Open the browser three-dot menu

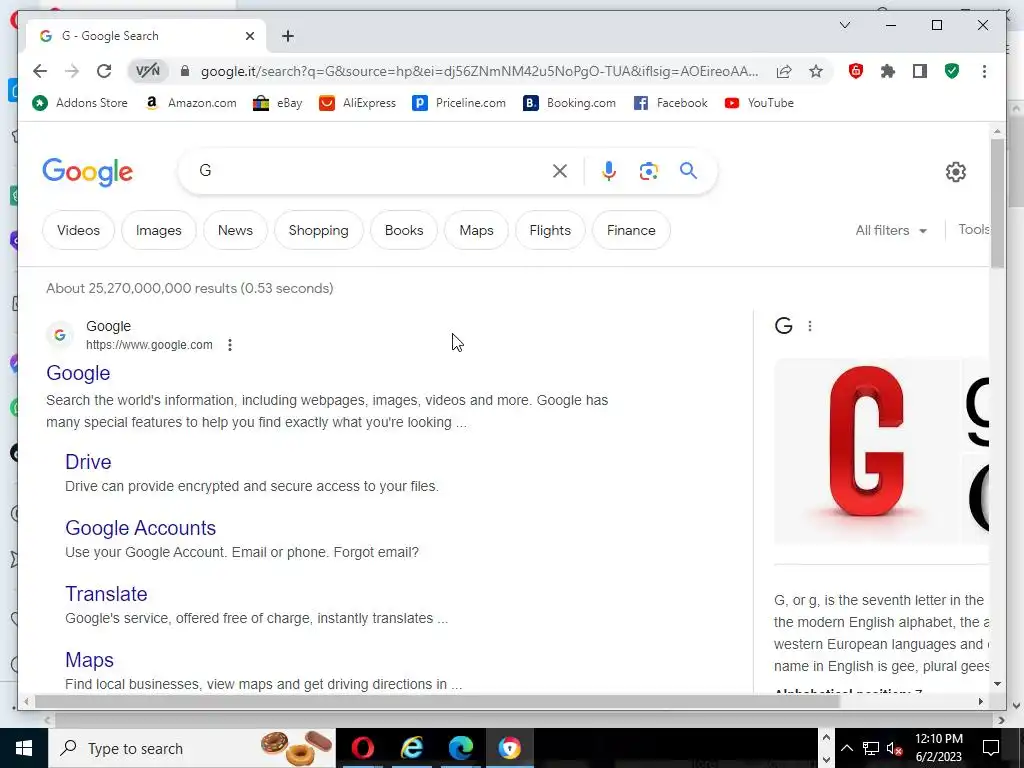point(984,71)
